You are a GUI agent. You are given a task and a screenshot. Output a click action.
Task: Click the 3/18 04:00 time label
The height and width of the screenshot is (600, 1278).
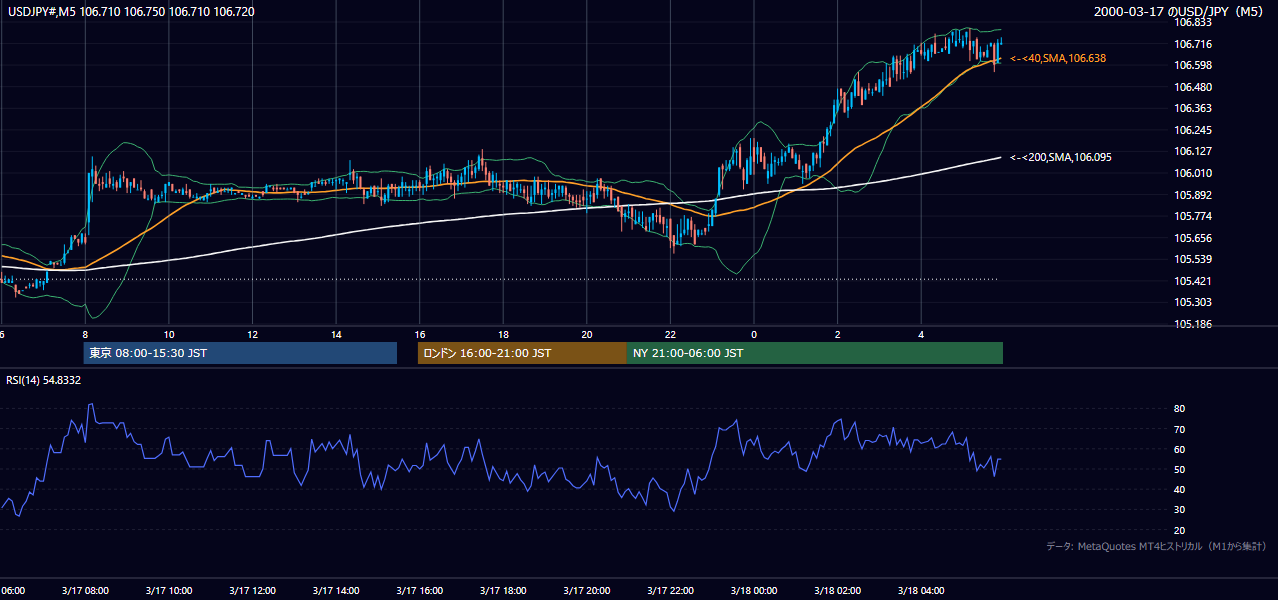(x=920, y=590)
